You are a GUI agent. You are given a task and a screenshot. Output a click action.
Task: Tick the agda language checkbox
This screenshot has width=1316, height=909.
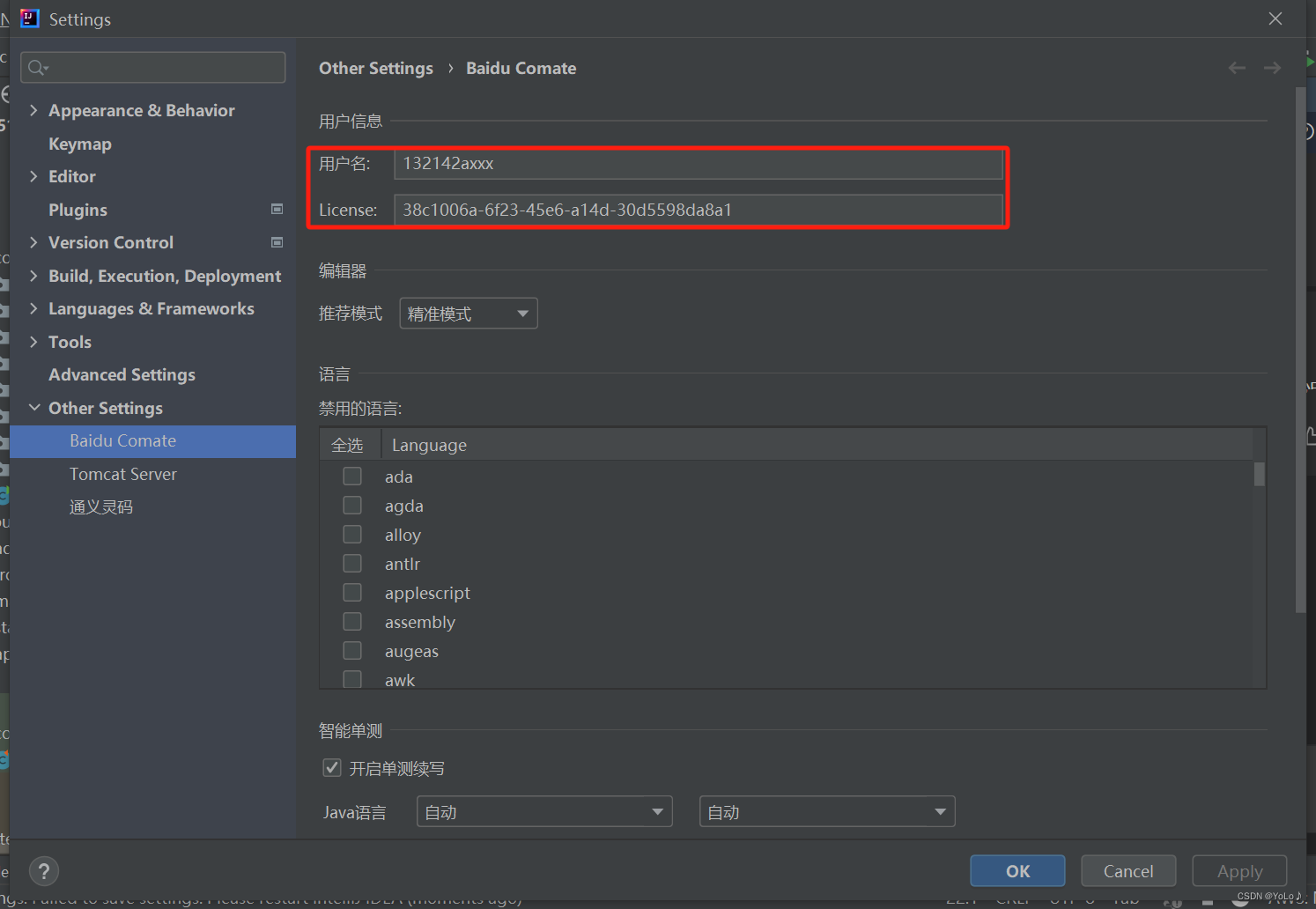(352, 505)
